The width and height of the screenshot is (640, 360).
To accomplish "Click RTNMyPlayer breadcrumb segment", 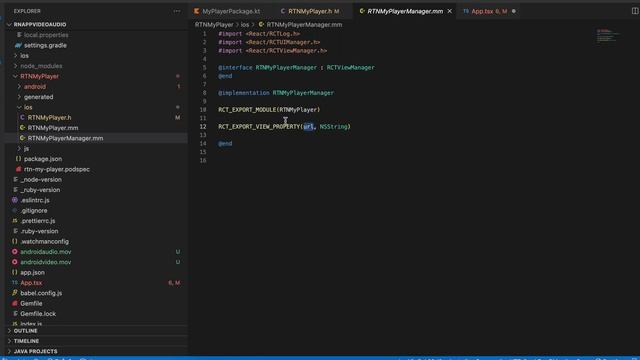I will pos(214,24).
